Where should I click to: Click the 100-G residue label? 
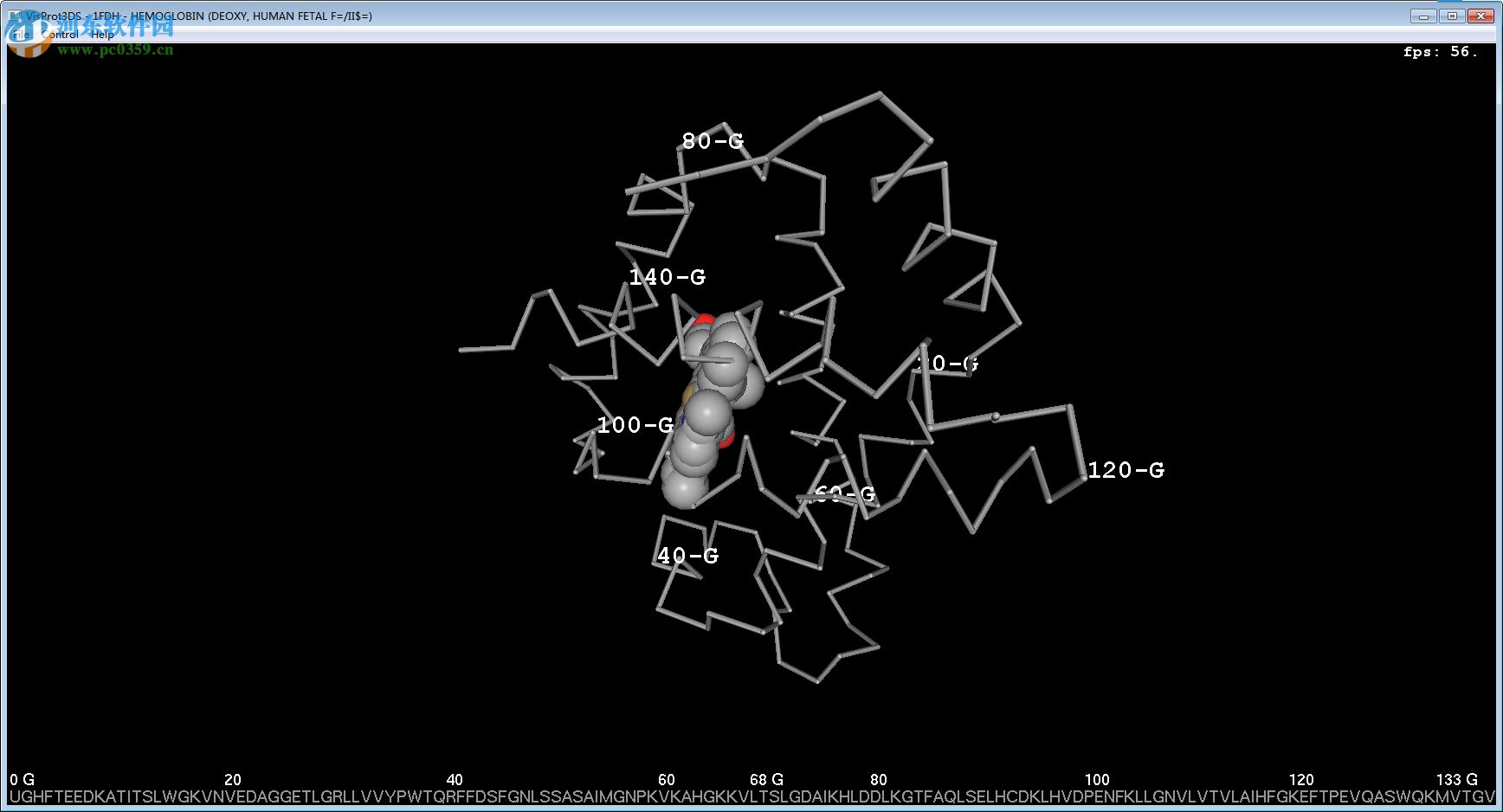point(635,425)
